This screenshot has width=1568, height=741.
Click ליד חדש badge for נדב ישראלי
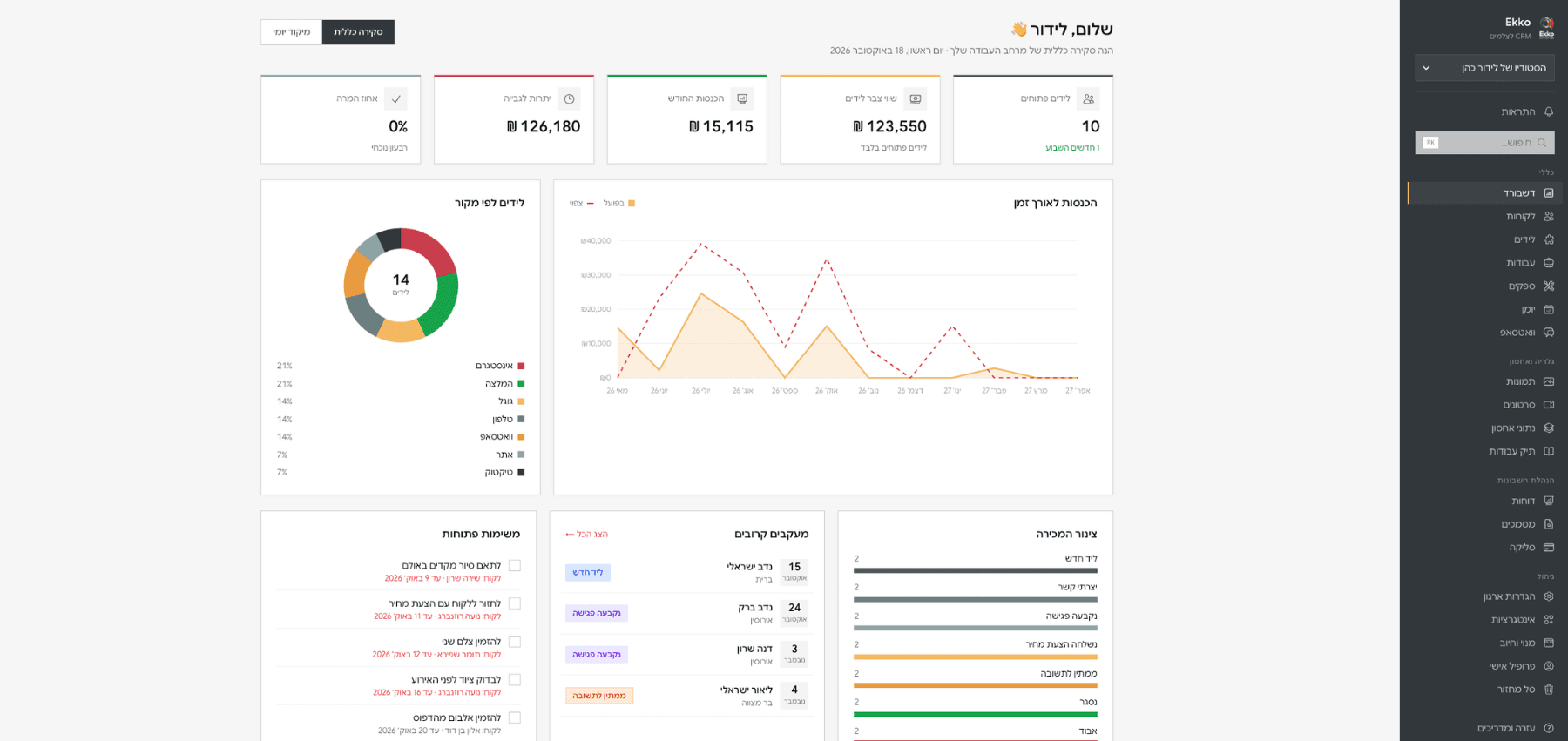tap(588, 573)
